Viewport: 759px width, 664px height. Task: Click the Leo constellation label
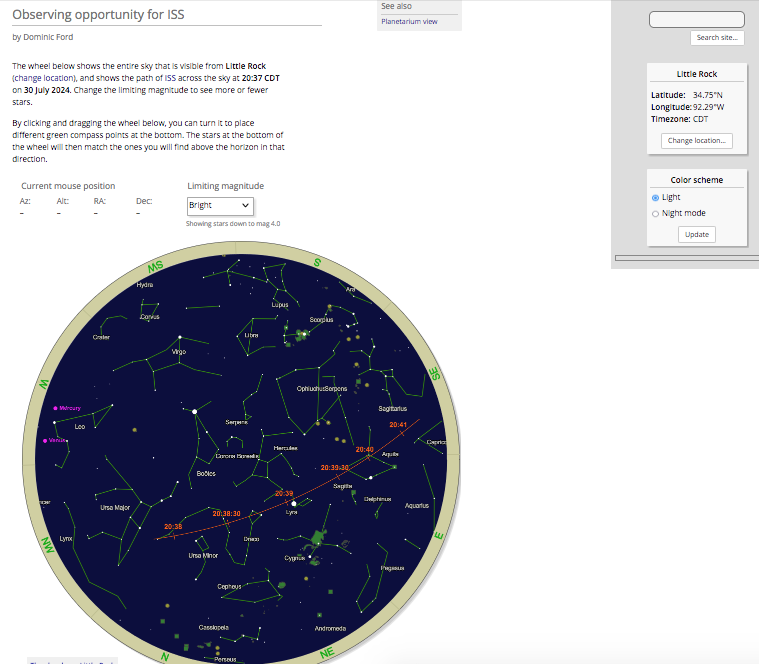80,427
